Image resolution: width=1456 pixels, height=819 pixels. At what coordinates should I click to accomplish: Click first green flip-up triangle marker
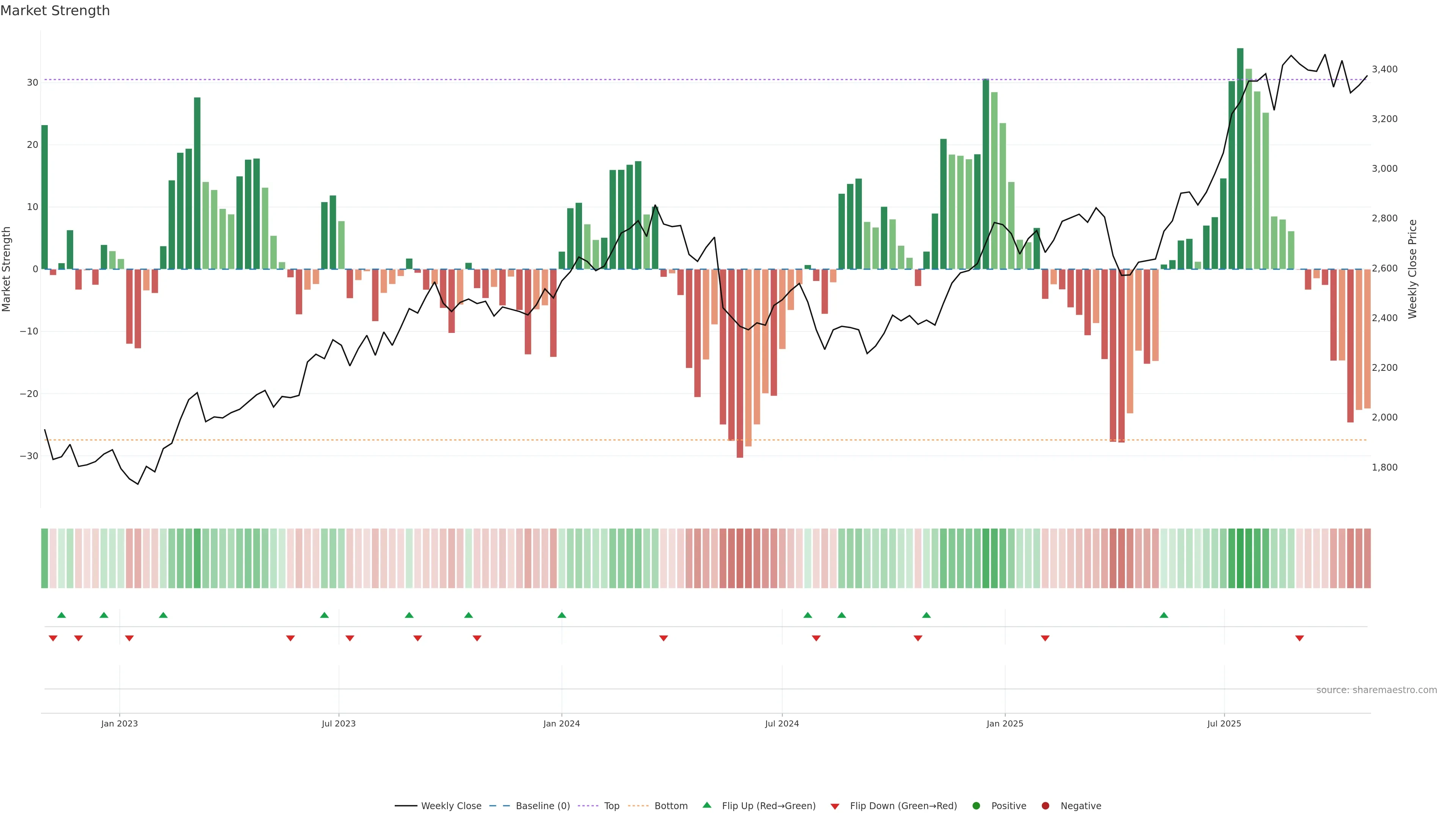(x=61, y=615)
